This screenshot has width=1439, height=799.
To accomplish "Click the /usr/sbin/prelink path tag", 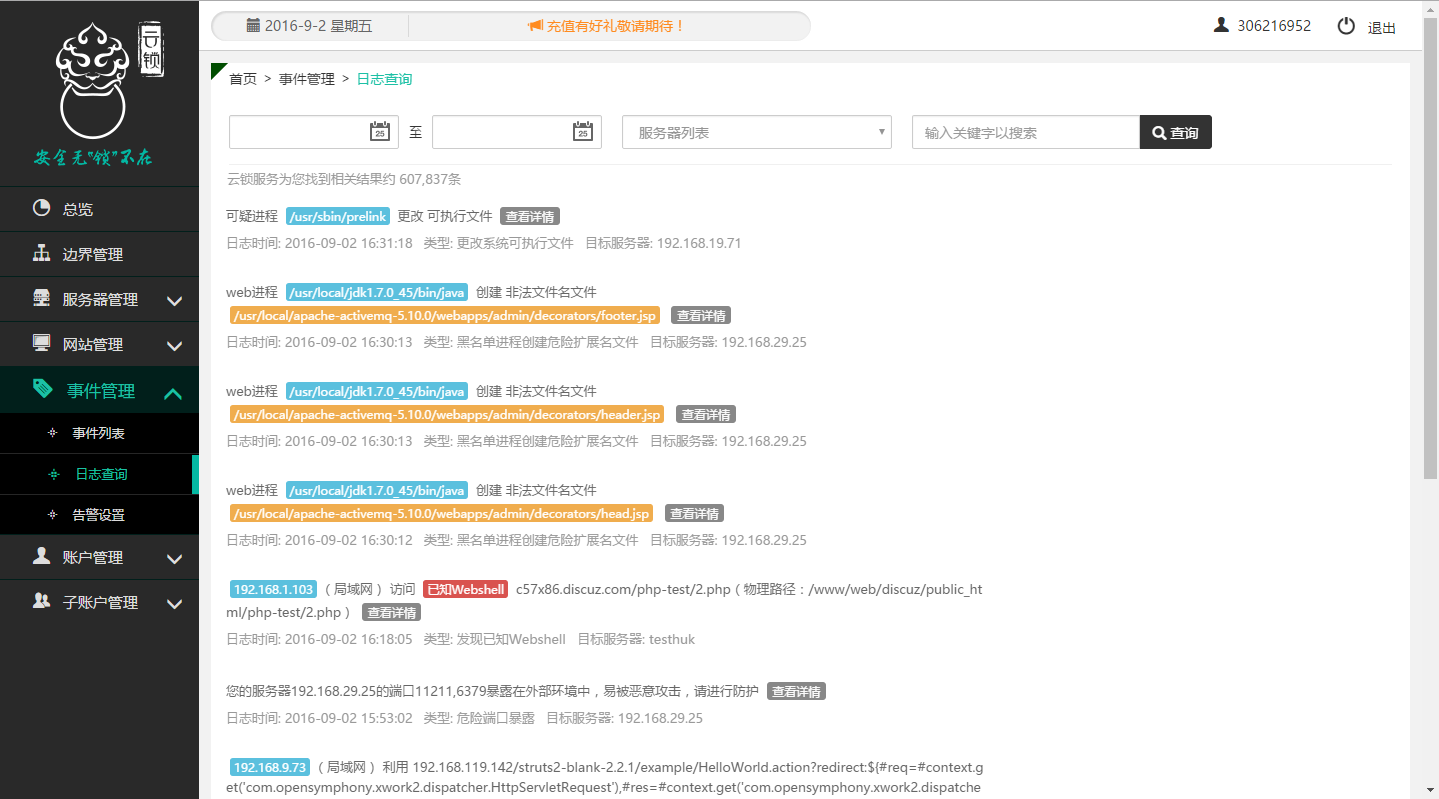I will (338, 216).
